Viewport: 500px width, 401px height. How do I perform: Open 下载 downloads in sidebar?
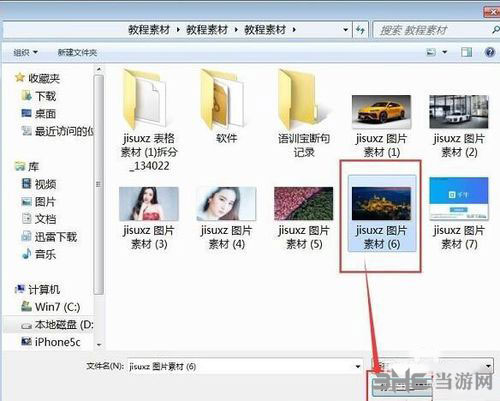[45, 96]
